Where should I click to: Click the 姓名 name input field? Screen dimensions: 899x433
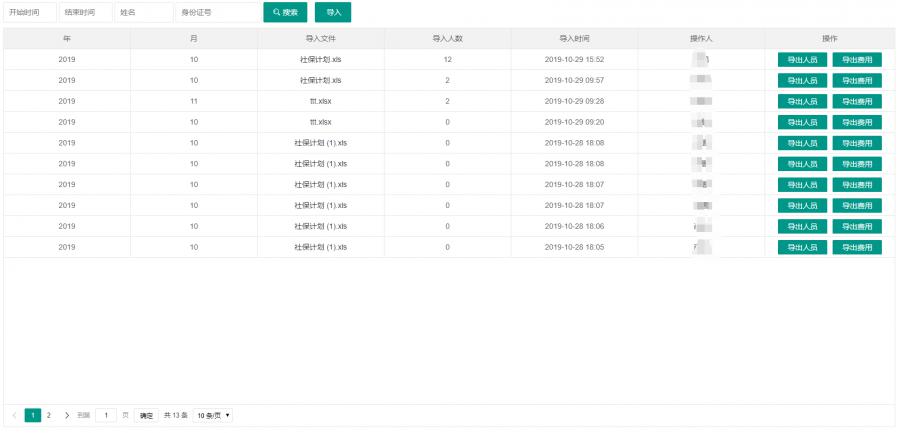[143, 13]
